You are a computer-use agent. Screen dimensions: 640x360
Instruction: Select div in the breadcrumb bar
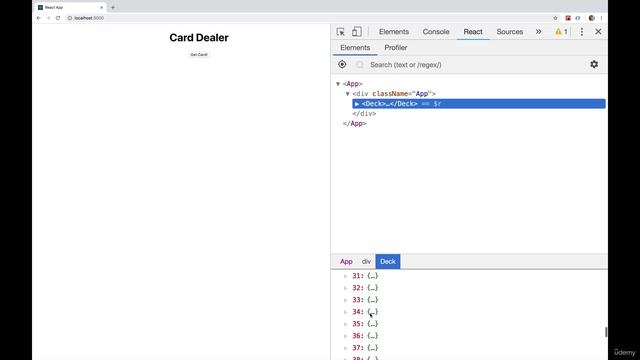366,262
